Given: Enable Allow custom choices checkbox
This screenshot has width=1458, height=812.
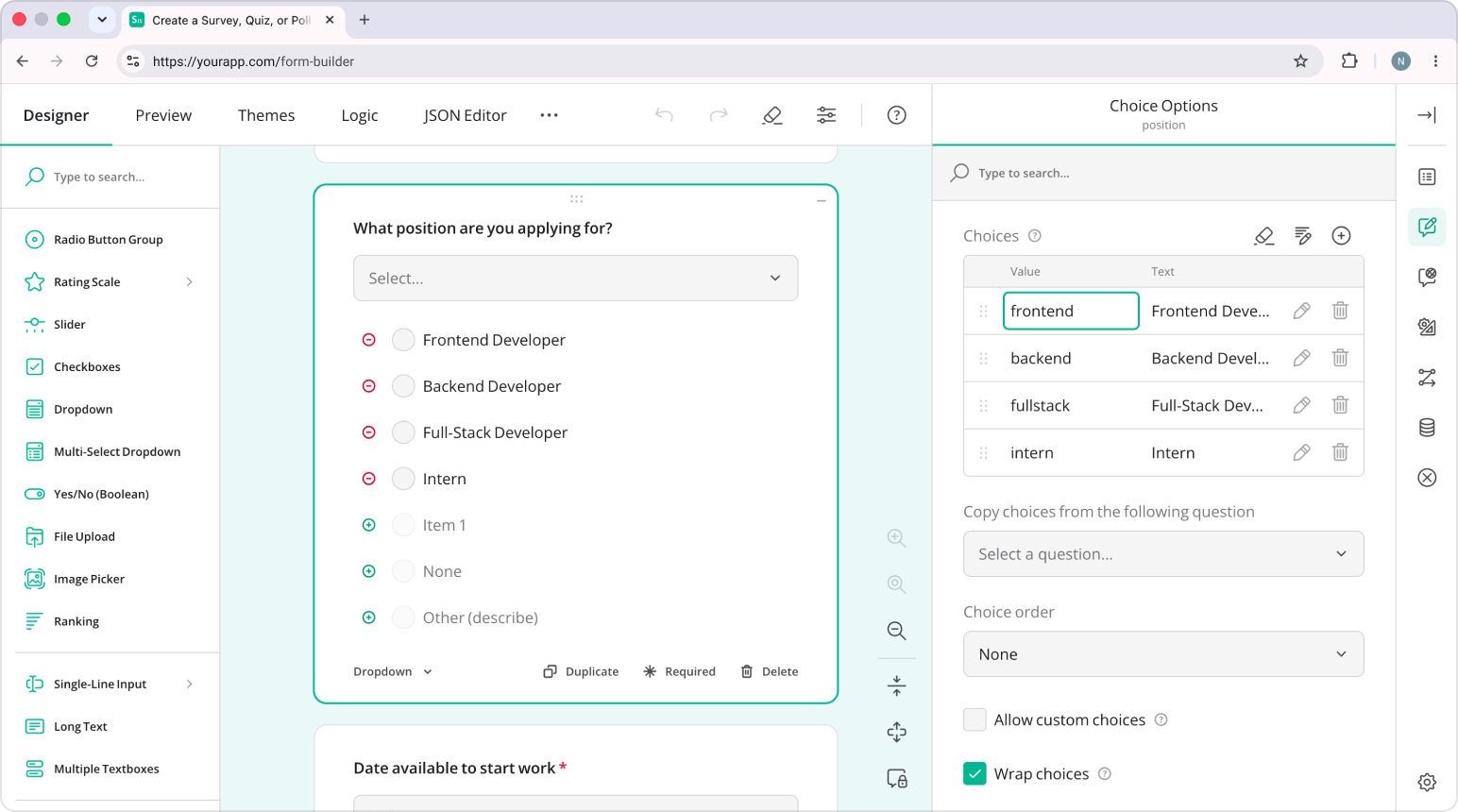Looking at the screenshot, I should [x=975, y=719].
